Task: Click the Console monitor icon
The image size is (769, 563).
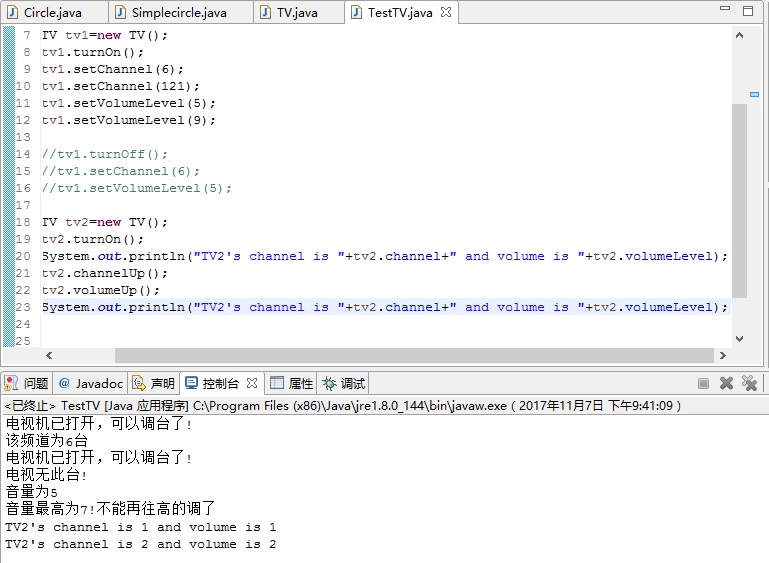Action: tap(191, 383)
